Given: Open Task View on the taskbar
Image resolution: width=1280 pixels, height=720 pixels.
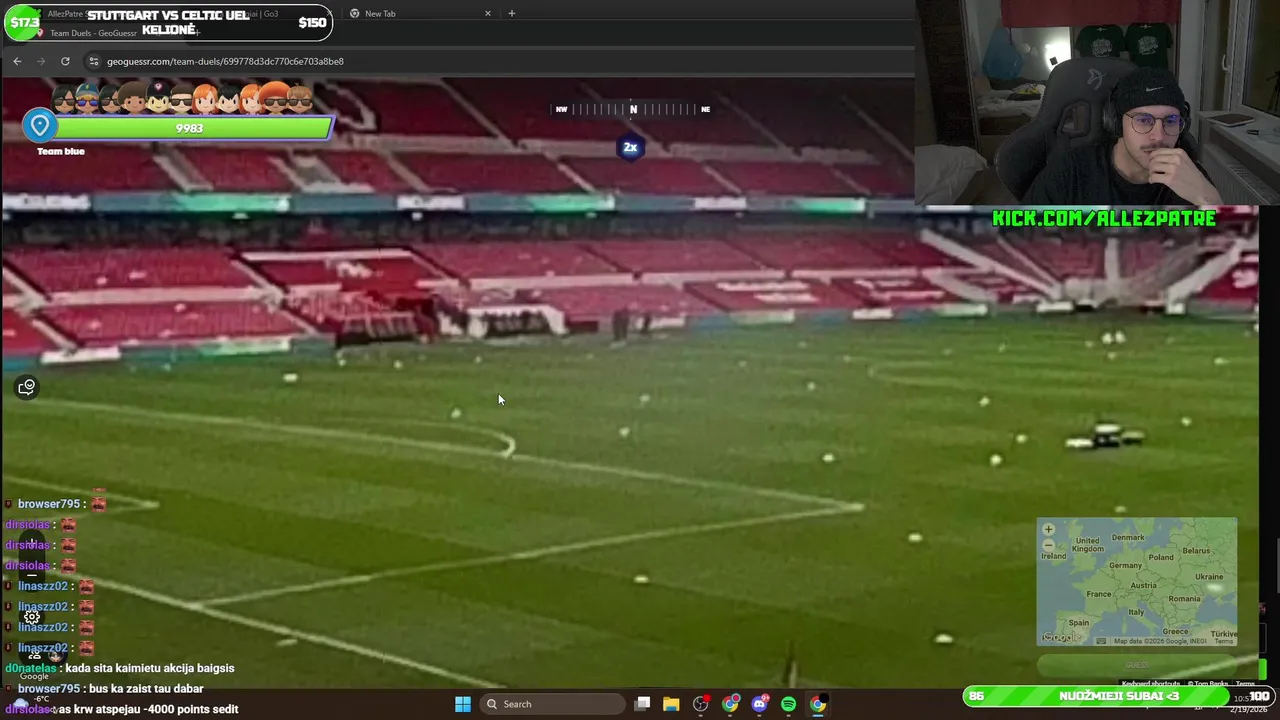Looking at the screenshot, I should 643,704.
